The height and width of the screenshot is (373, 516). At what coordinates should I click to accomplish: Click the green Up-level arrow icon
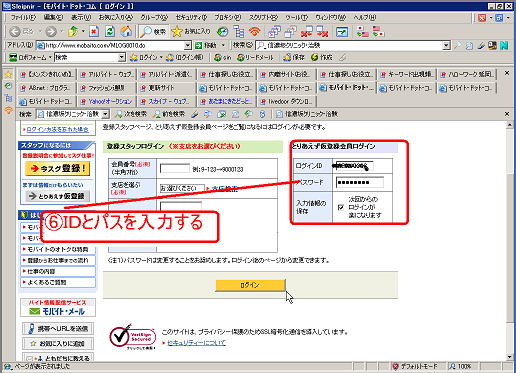73,32
